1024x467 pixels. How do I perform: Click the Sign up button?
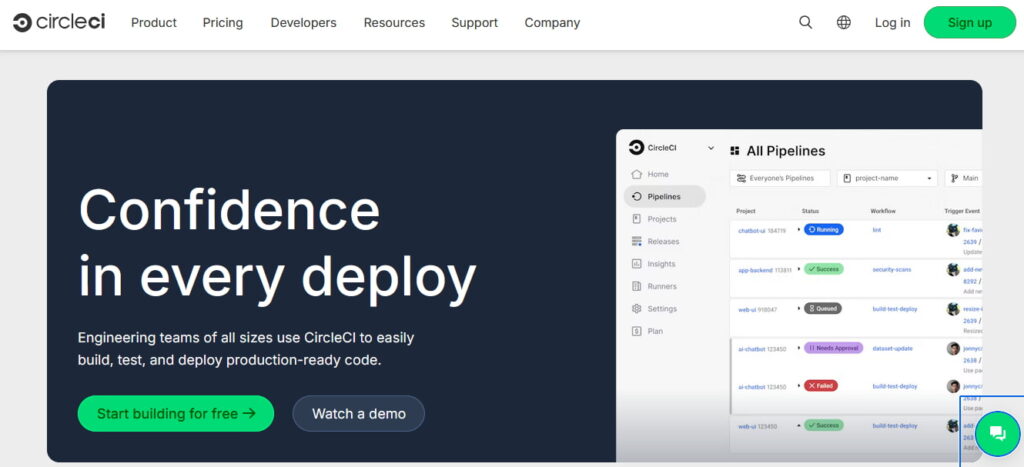(x=969, y=22)
